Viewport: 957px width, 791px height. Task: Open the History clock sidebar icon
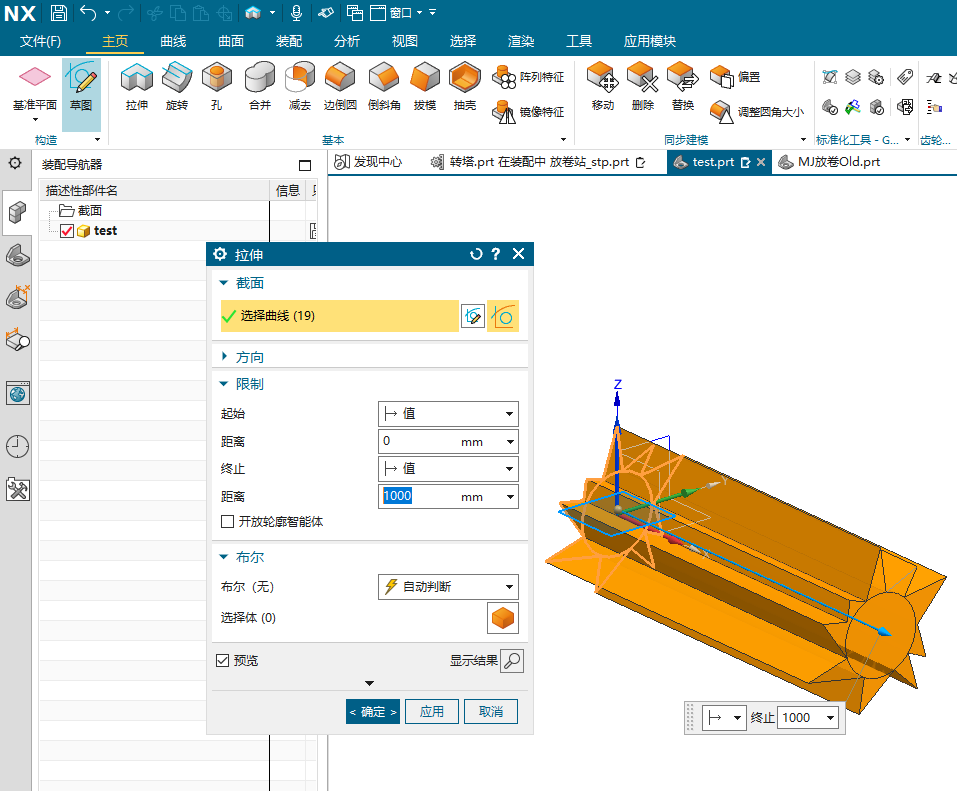(17, 446)
